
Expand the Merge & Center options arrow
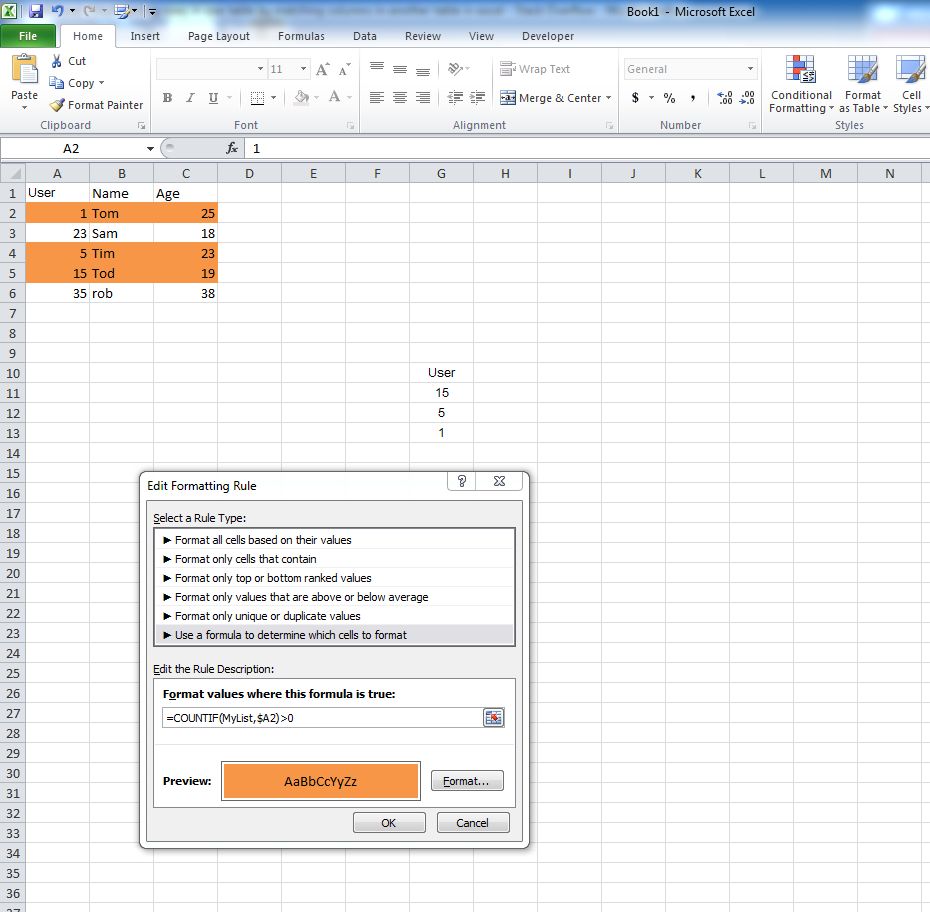[x=609, y=98]
